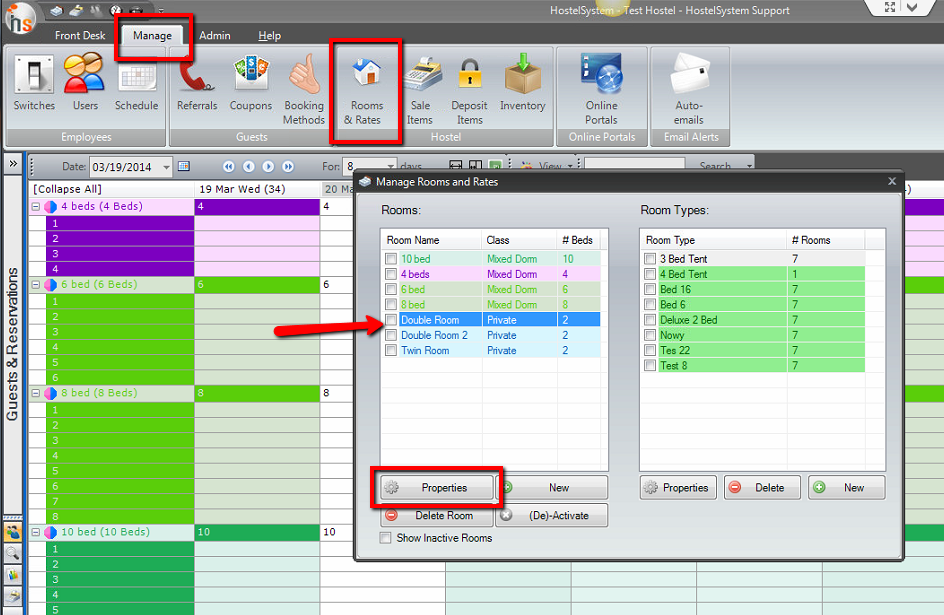The image size is (944, 615).
Task: Expand the Guests & Reservations side panel
Action: pos(13,164)
